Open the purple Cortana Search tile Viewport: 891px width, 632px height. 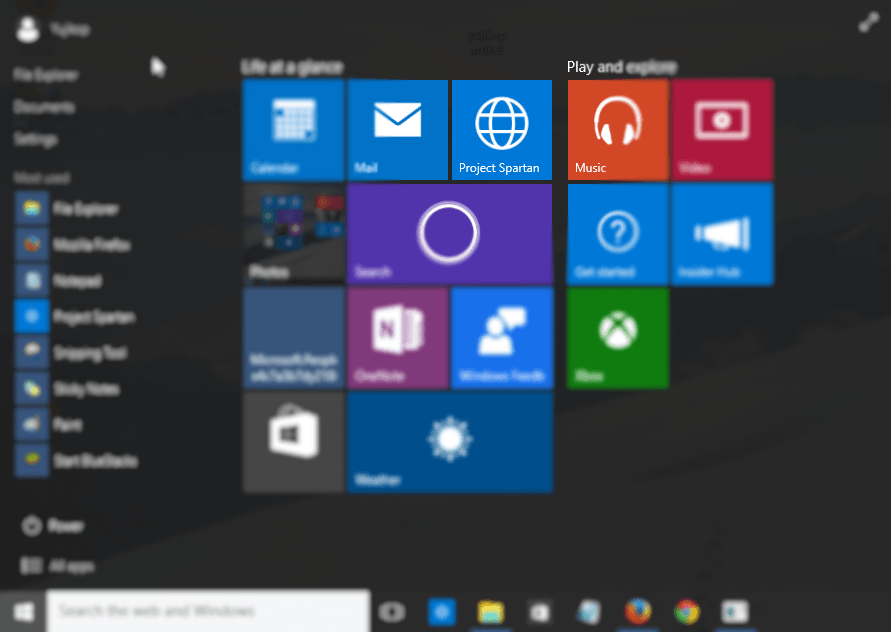click(x=449, y=234)
